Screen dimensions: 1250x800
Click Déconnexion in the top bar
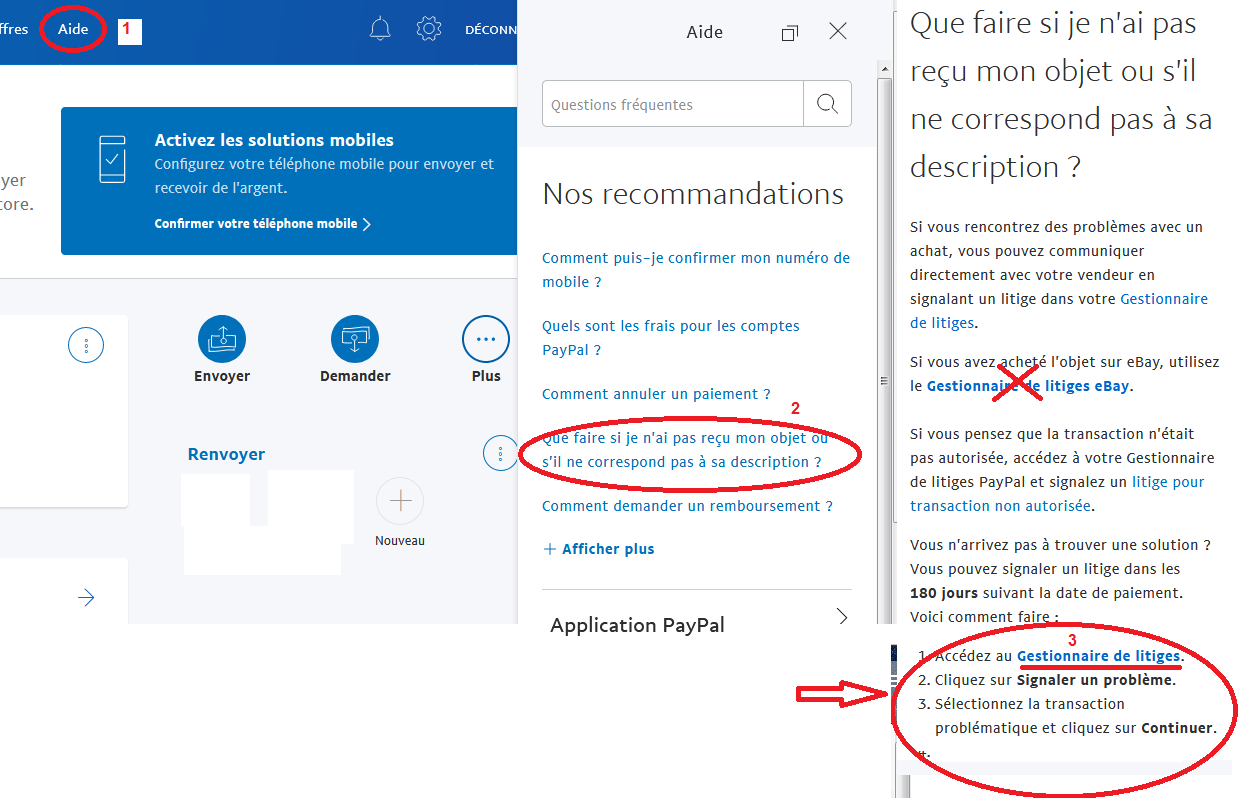pyautogui.click(x=492, y=29)
